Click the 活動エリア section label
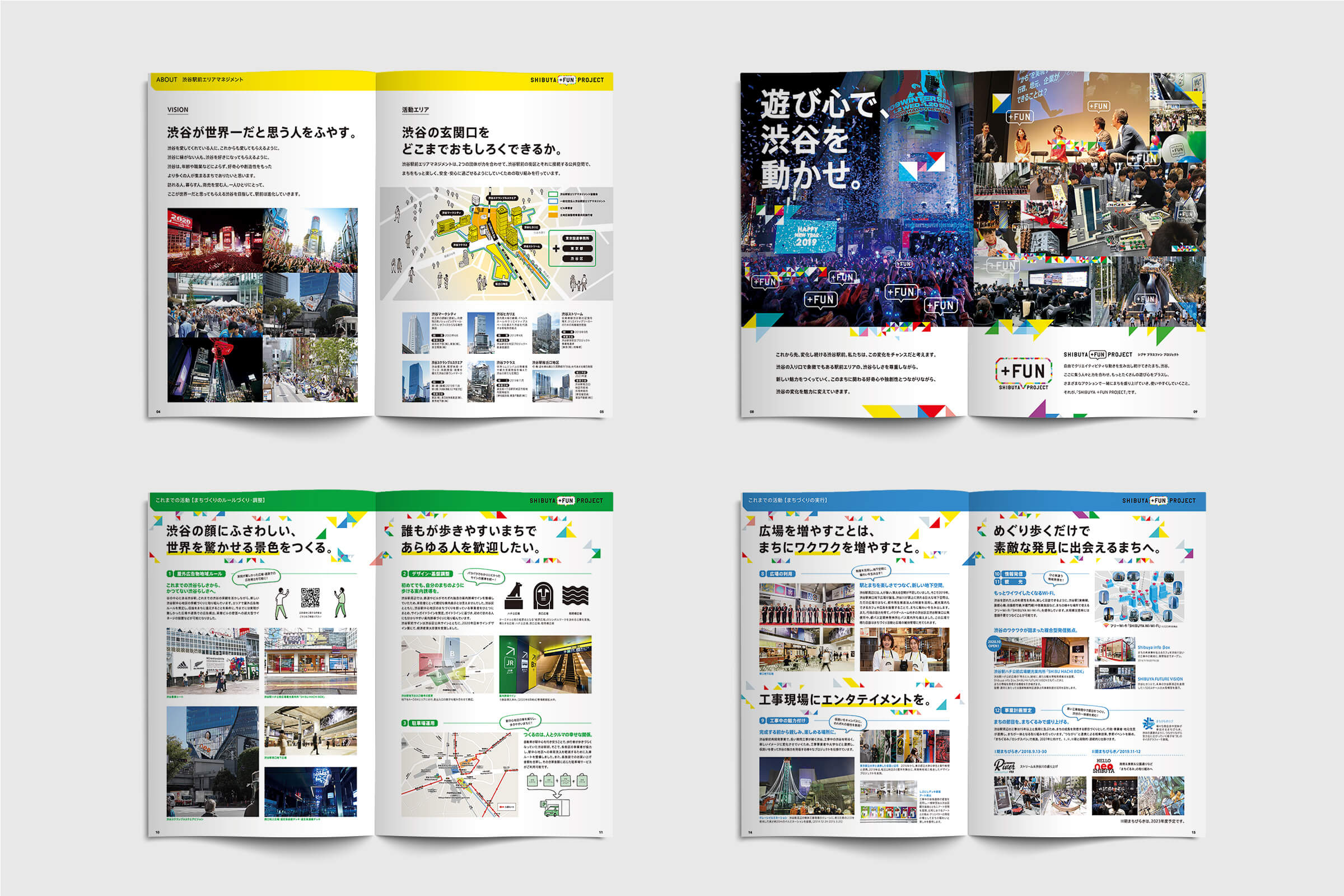 click(x=415, y=110)
